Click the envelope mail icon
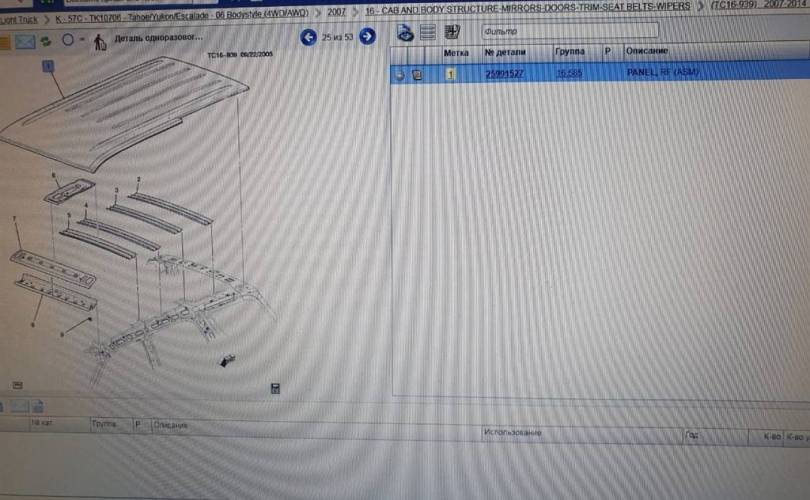810x500 pixels. 25,42
